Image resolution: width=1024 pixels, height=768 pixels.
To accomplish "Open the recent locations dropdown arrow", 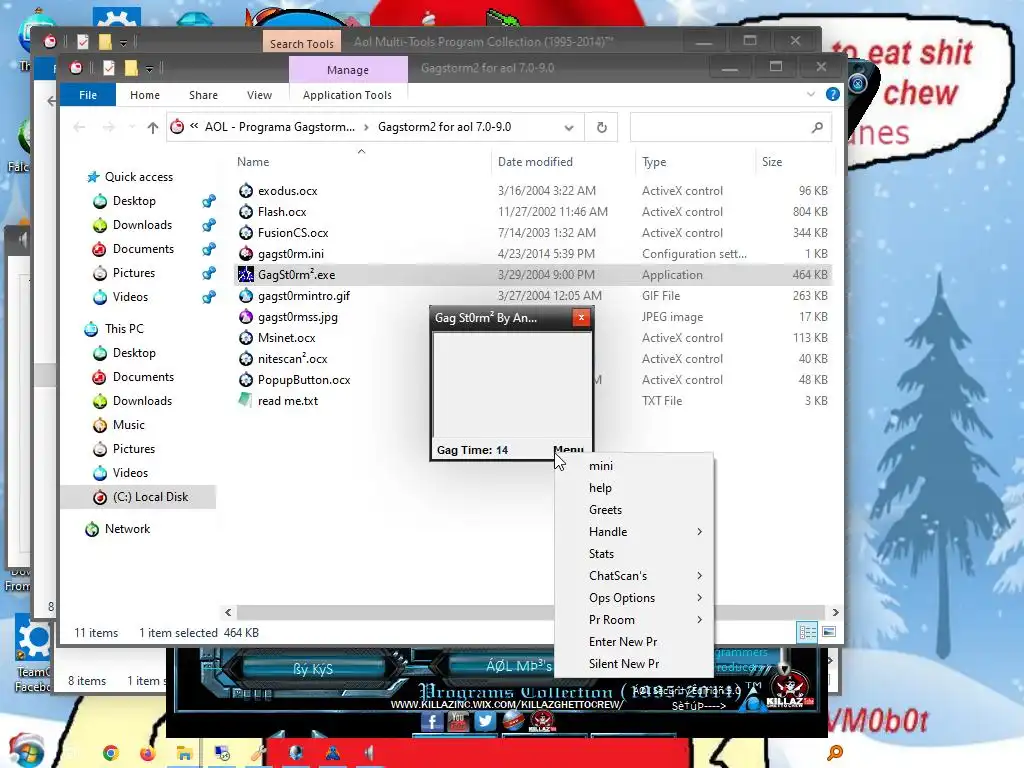I will (x=132, y=127).
